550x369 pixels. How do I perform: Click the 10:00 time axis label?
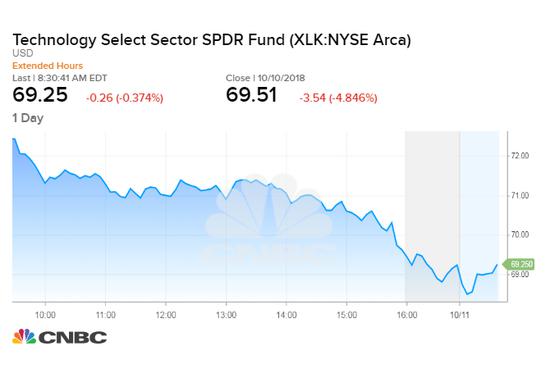pos(45,315)
